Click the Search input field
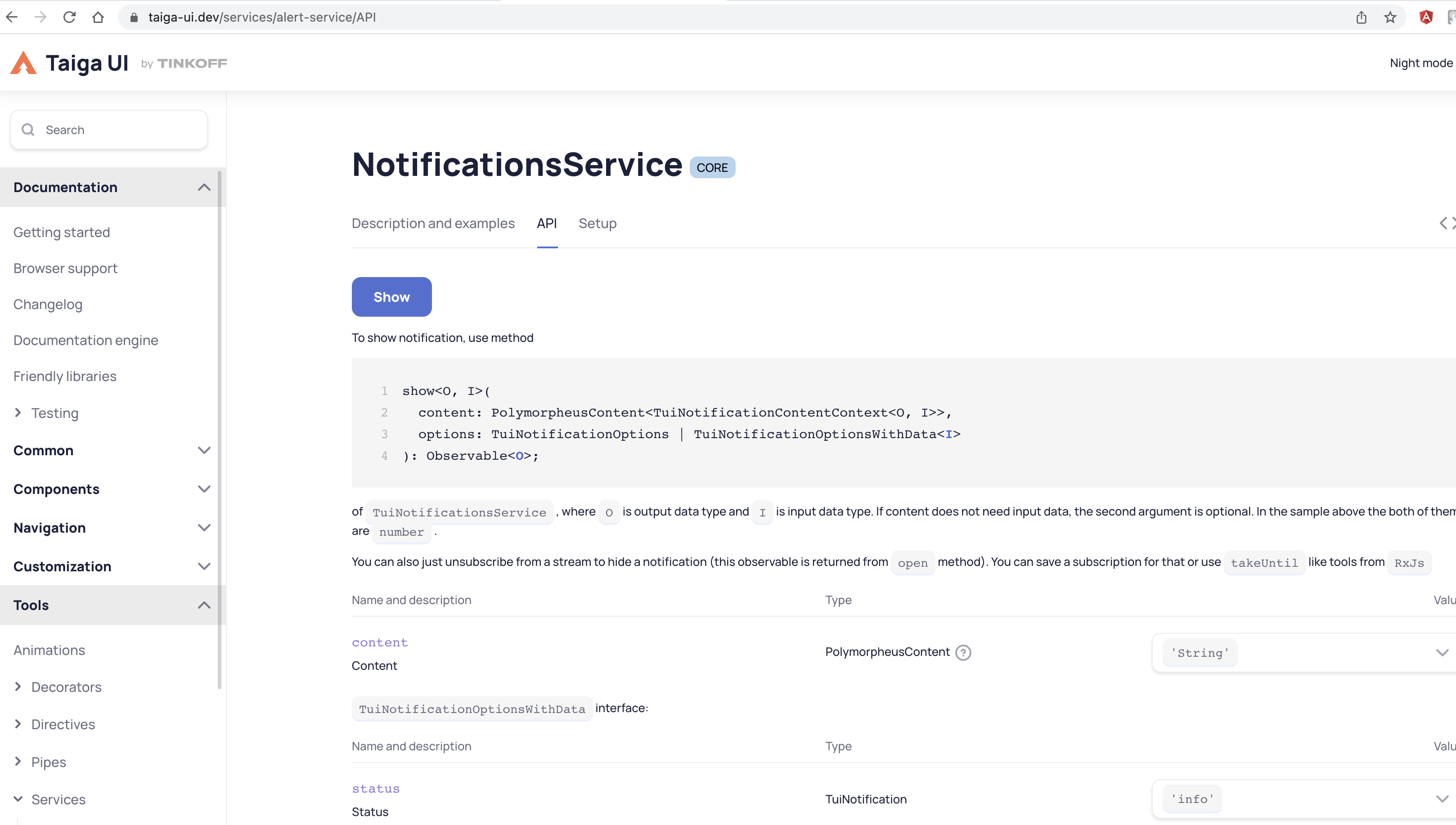This screenshot has width=1456, height=825. [x=108, y=129]
